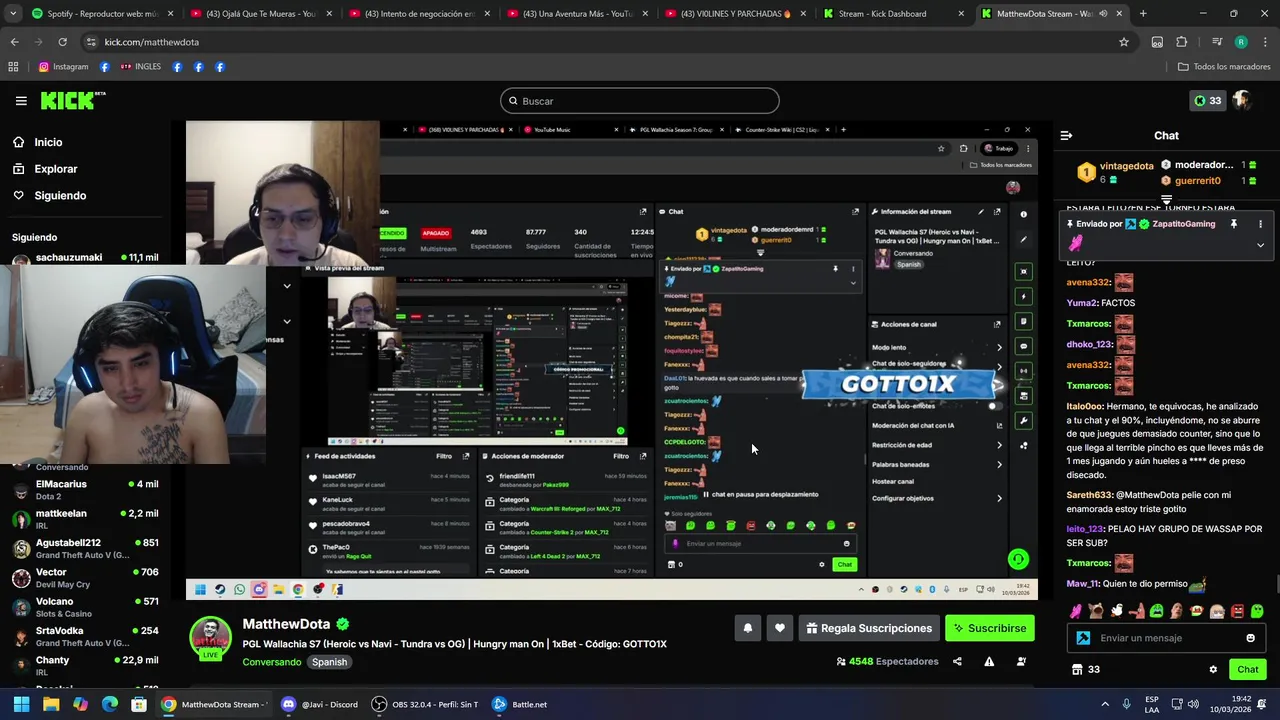
Task: Open emoji picker in chat input
Action: tap(1250, 638)
